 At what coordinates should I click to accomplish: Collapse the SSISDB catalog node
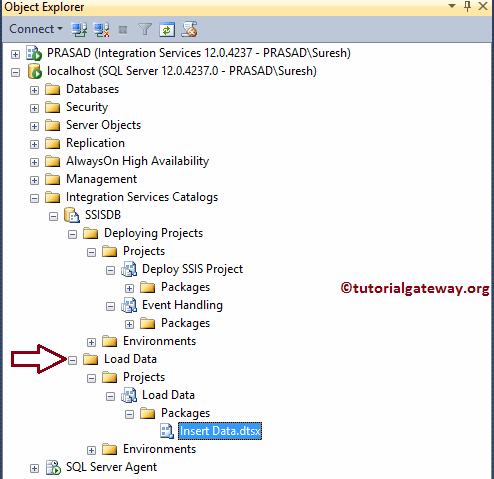[x=53, y=216]
